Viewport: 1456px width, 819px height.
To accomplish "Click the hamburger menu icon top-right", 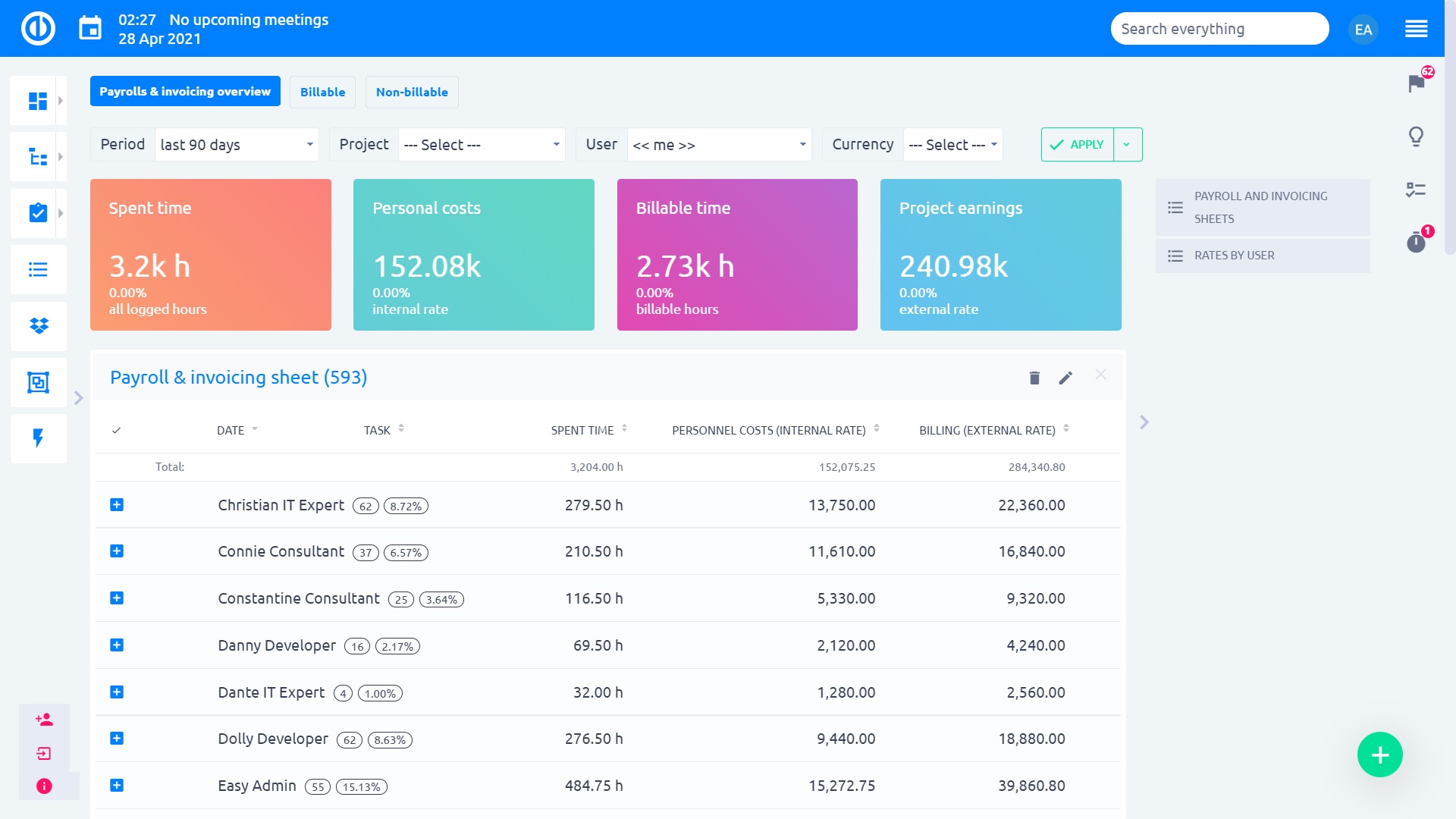I will point(1416,29).
